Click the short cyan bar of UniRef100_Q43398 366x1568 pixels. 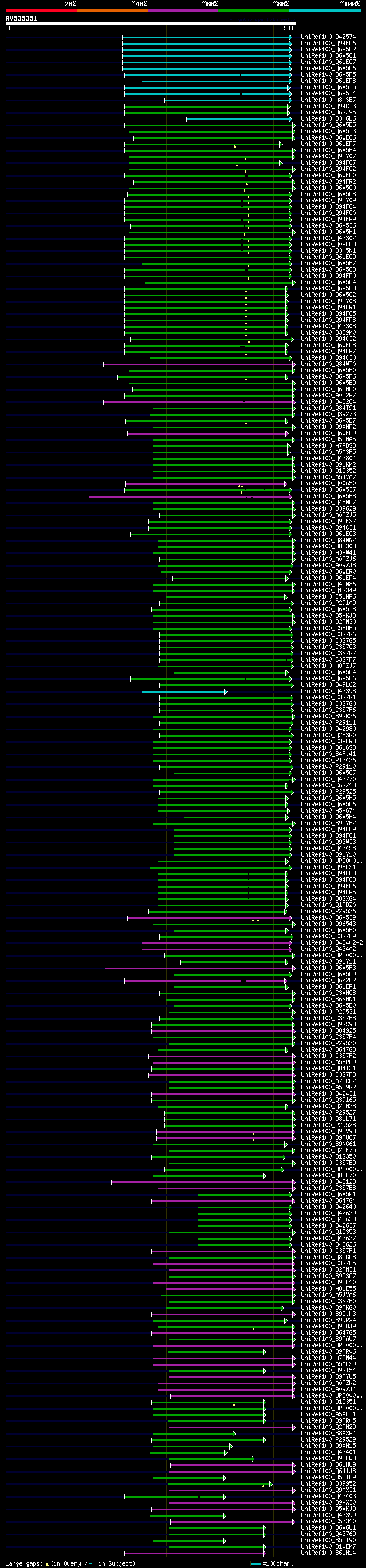pos(185,691)
